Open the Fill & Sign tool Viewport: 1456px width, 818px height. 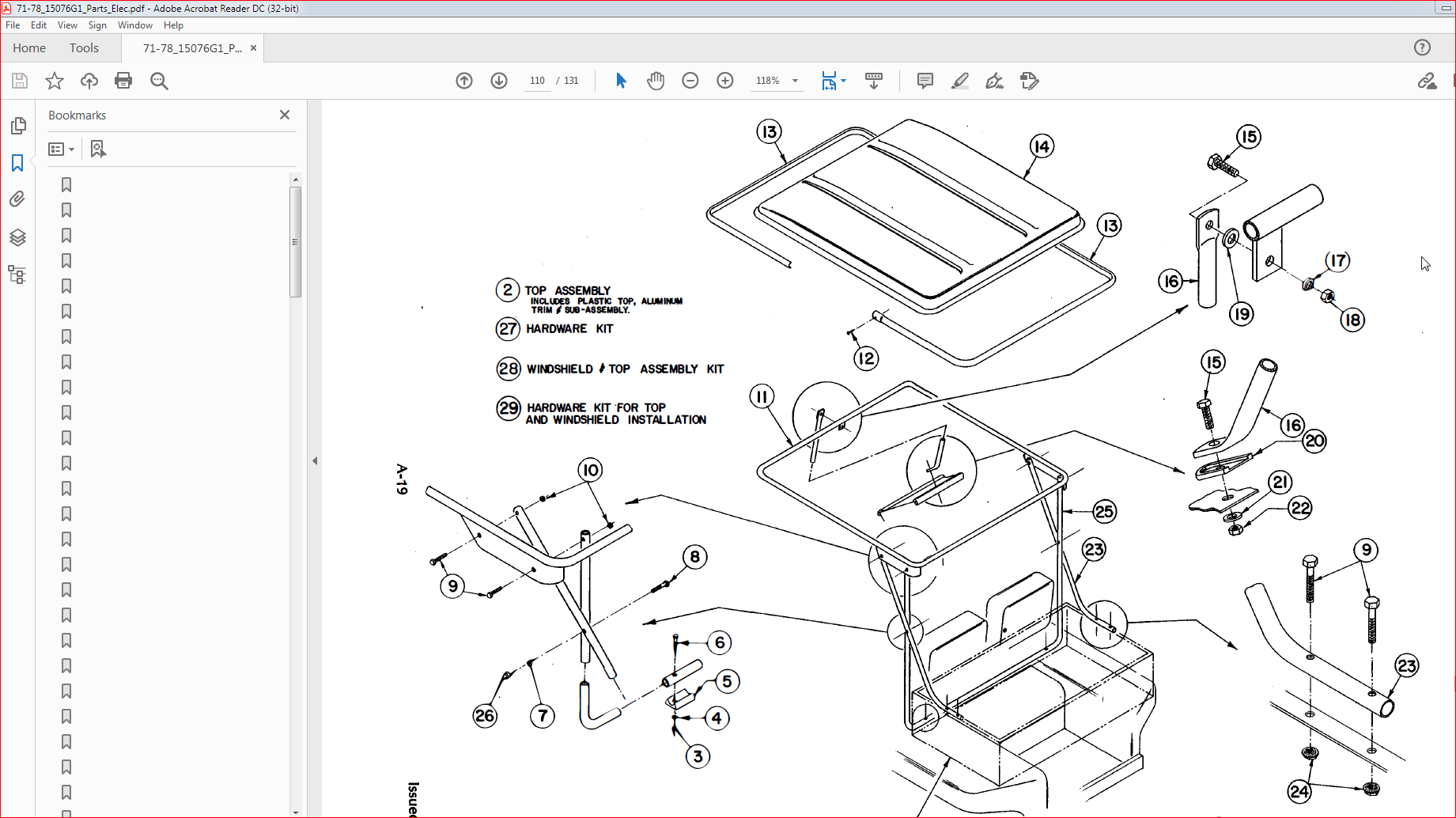click(1029, 80)
